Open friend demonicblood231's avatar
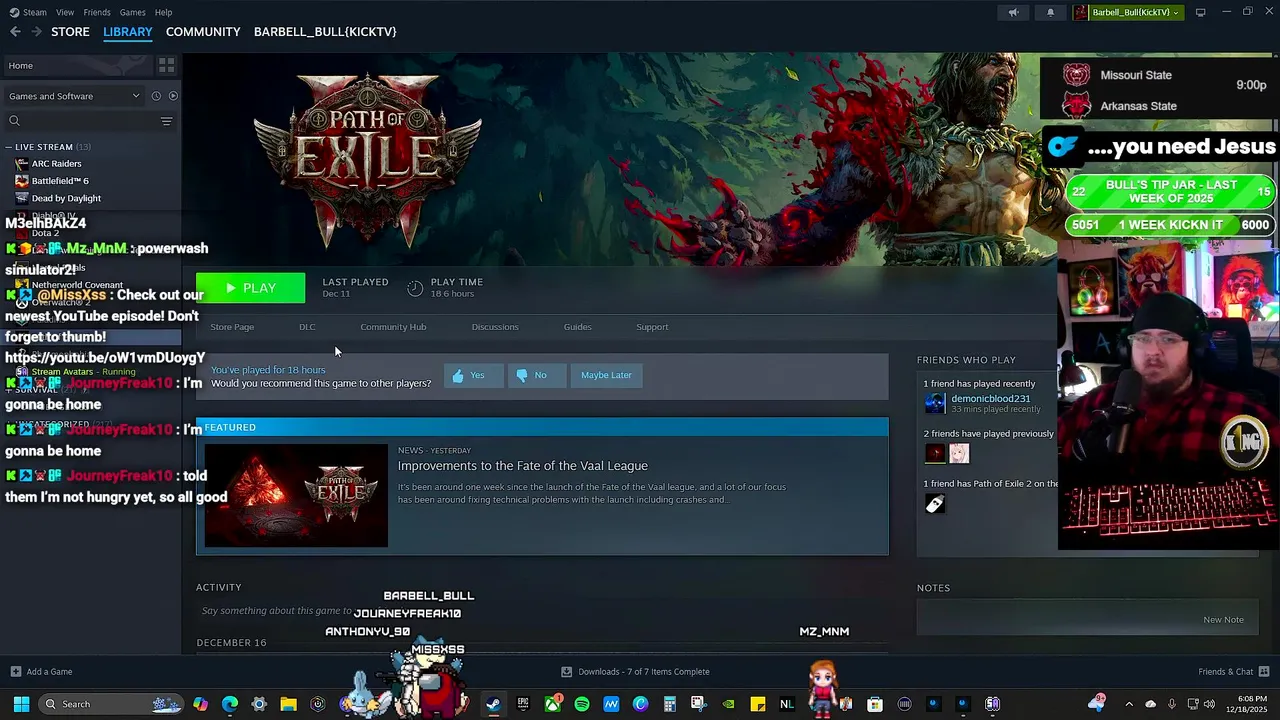The width and height of the screenshot is (1280, 720). tap(935, 403)
